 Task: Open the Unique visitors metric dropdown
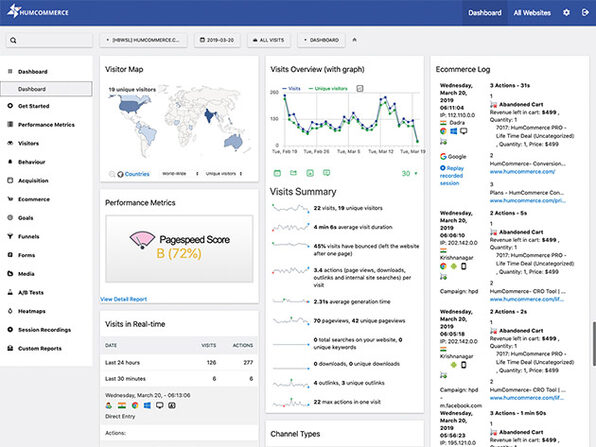pyautogui.click(x=224, y=174)
